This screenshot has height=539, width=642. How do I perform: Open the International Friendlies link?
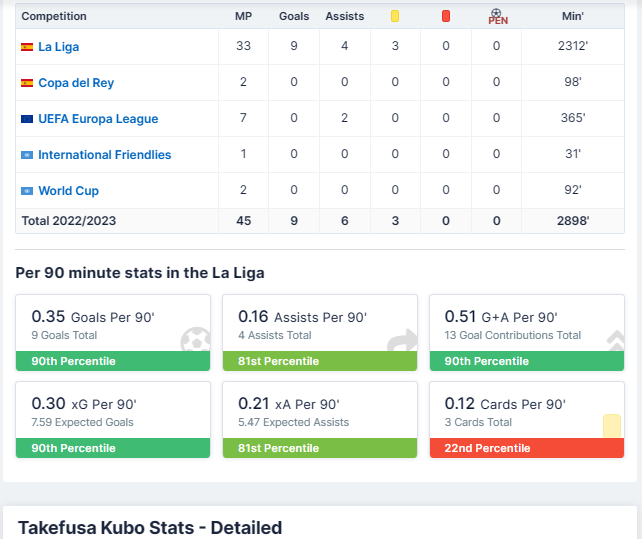pyautogui.click(x=105, y=155)
